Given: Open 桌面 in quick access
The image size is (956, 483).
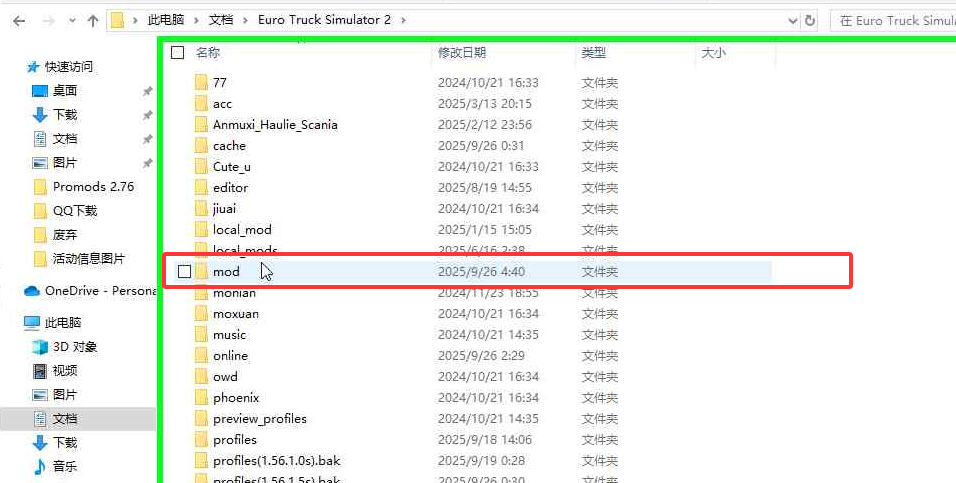Looking at the screenshot, I should point(65,91).
